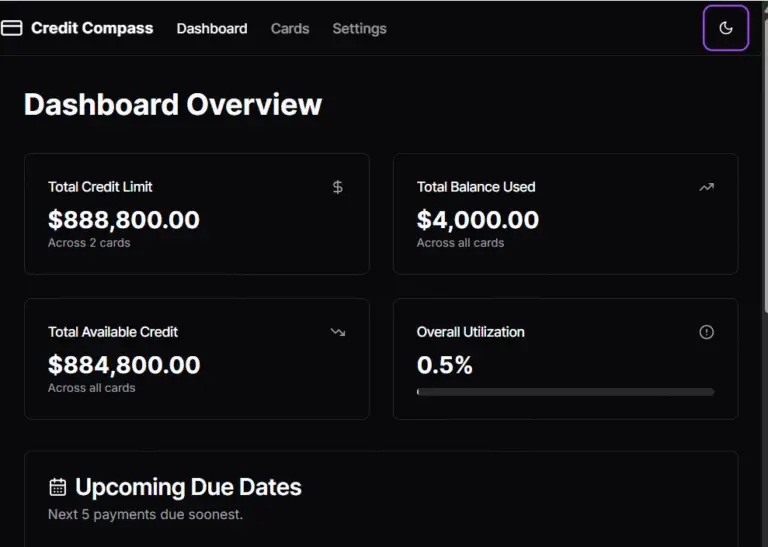This screenshot has height=547, width=768.
Task: Click the Total Credit Limit card label
Action: 100,187
